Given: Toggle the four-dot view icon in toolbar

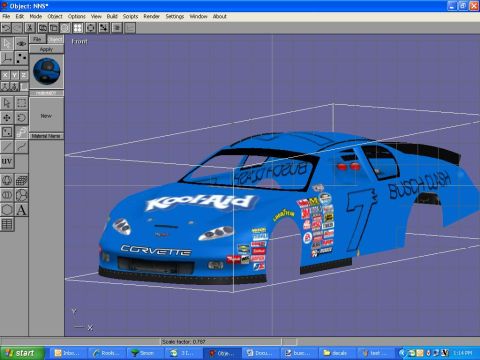Looking at the screenshot, I should [78, 28].
